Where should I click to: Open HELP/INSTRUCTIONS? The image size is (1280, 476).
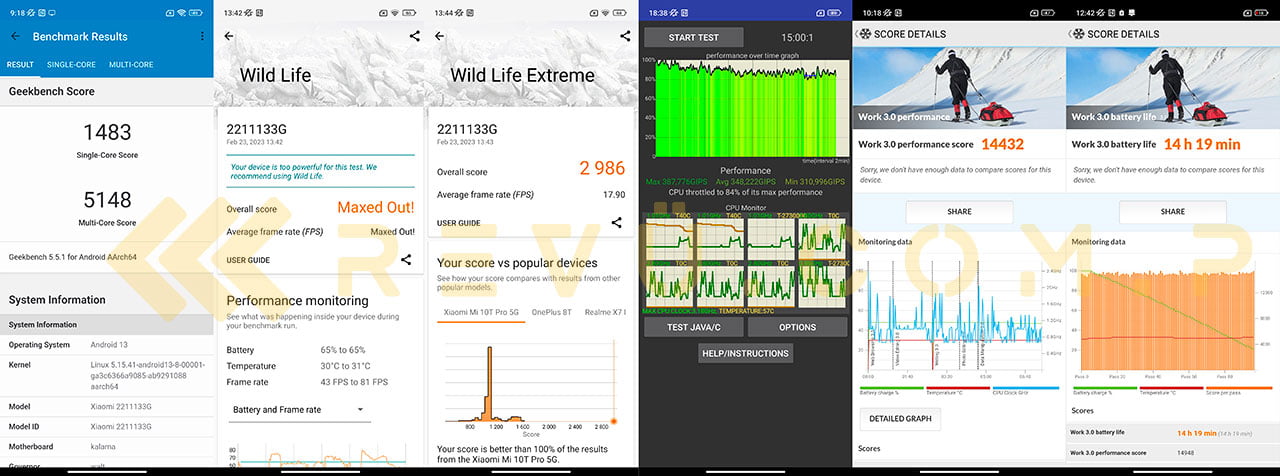tap(745, 353)
